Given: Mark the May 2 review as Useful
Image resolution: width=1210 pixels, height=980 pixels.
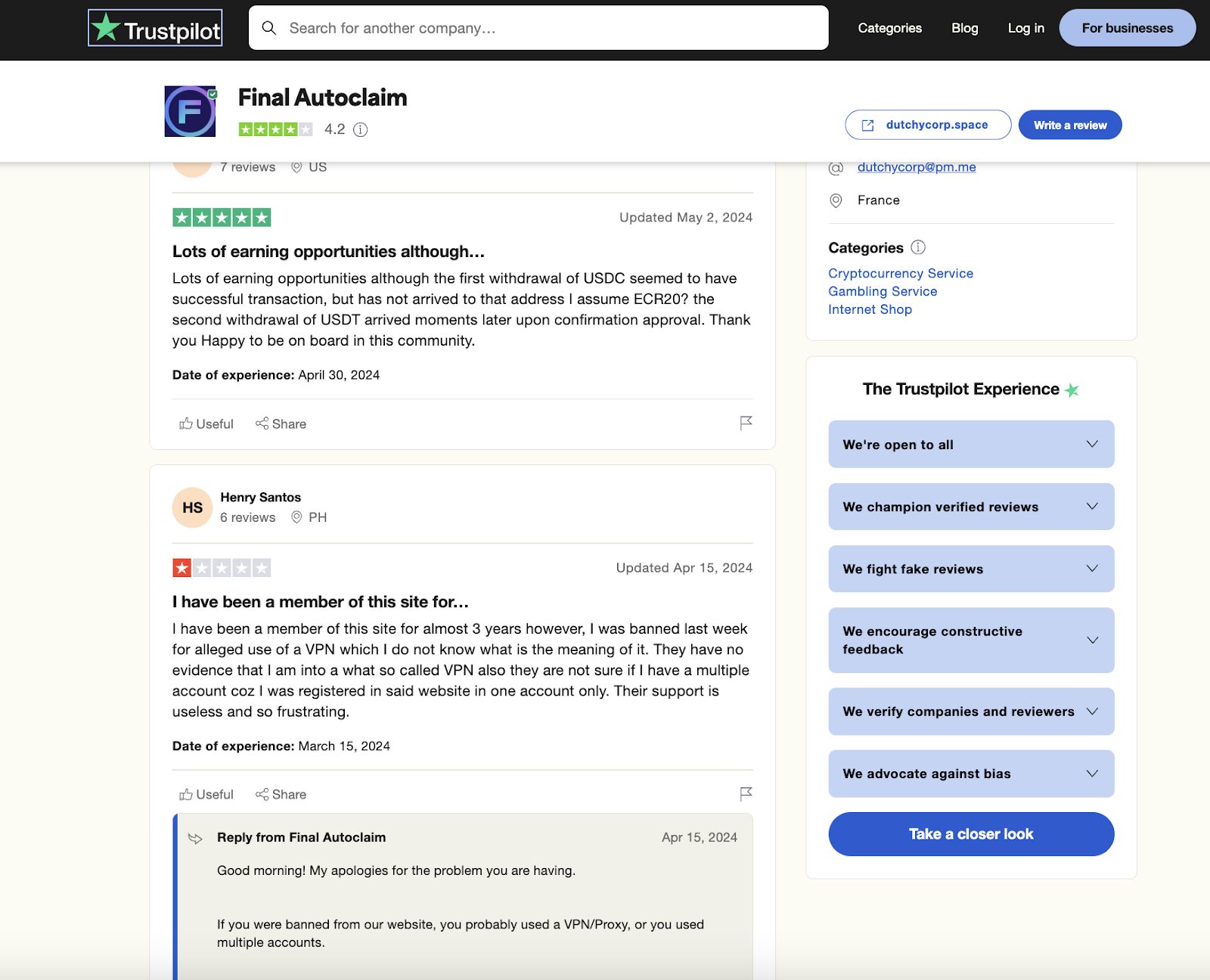Looking at the screenshot, I should (x=206, y=423).
